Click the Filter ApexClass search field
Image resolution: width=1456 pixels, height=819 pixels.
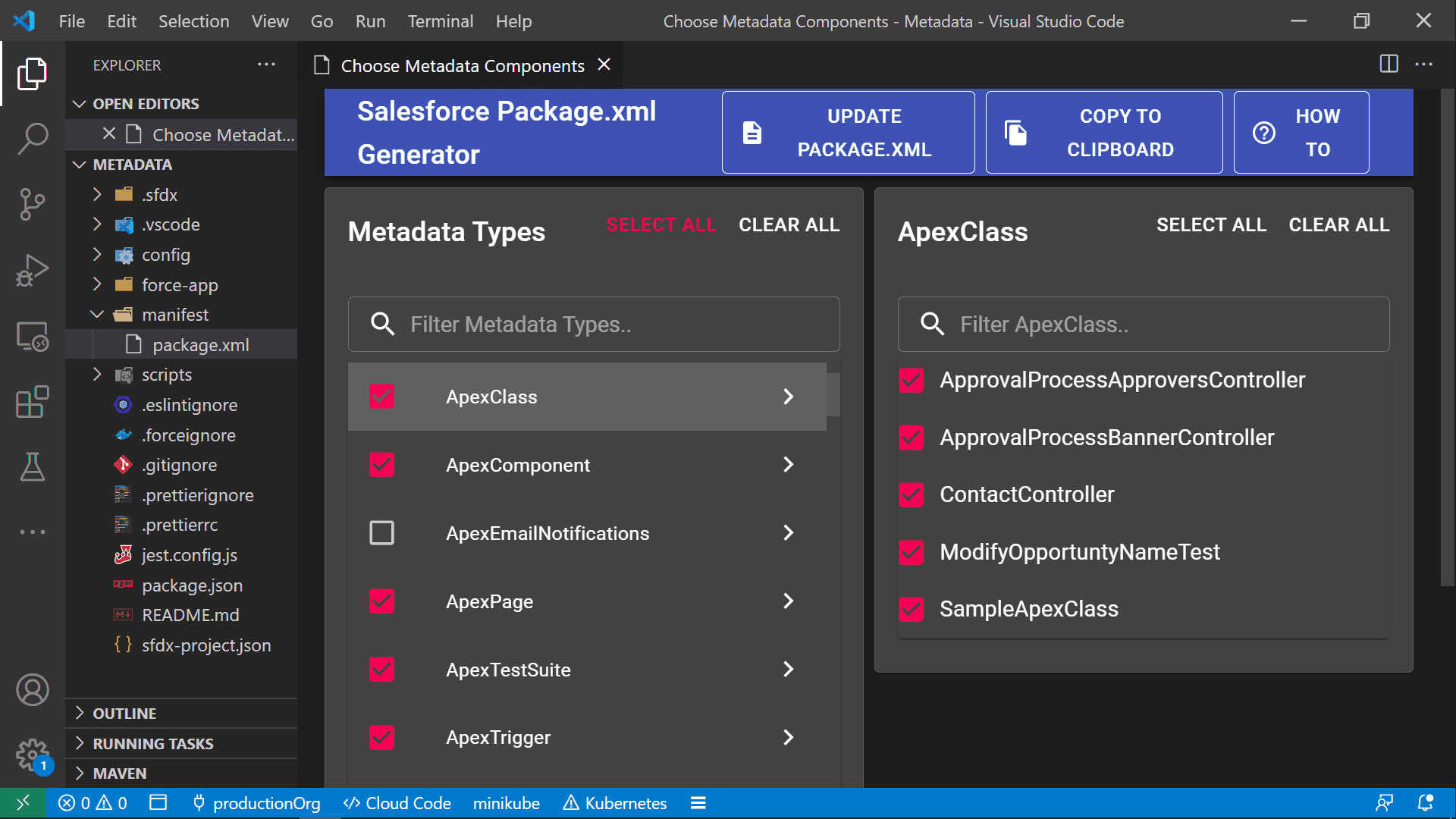coord(1144,325)
